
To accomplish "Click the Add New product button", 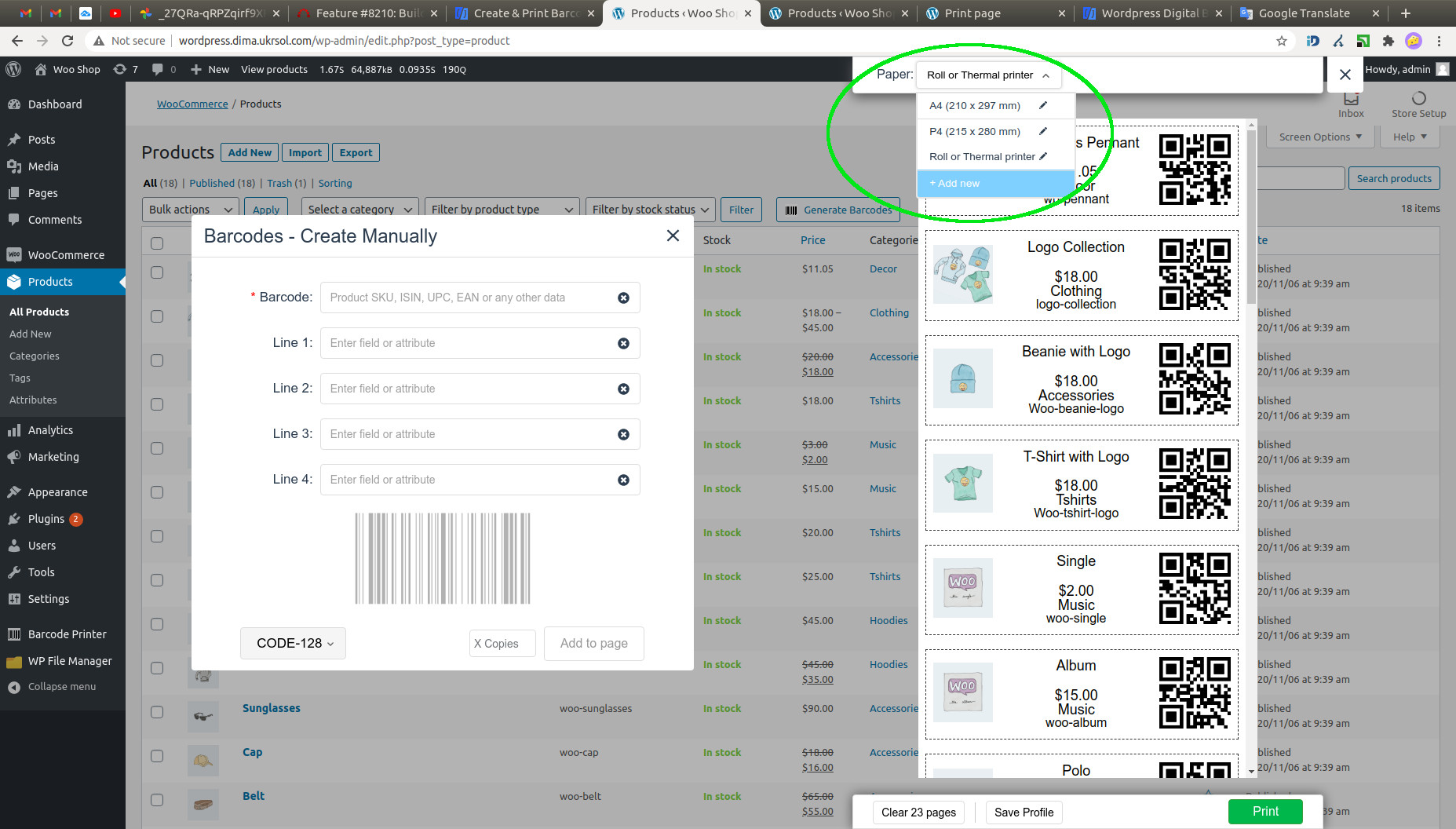I will 250,152.
